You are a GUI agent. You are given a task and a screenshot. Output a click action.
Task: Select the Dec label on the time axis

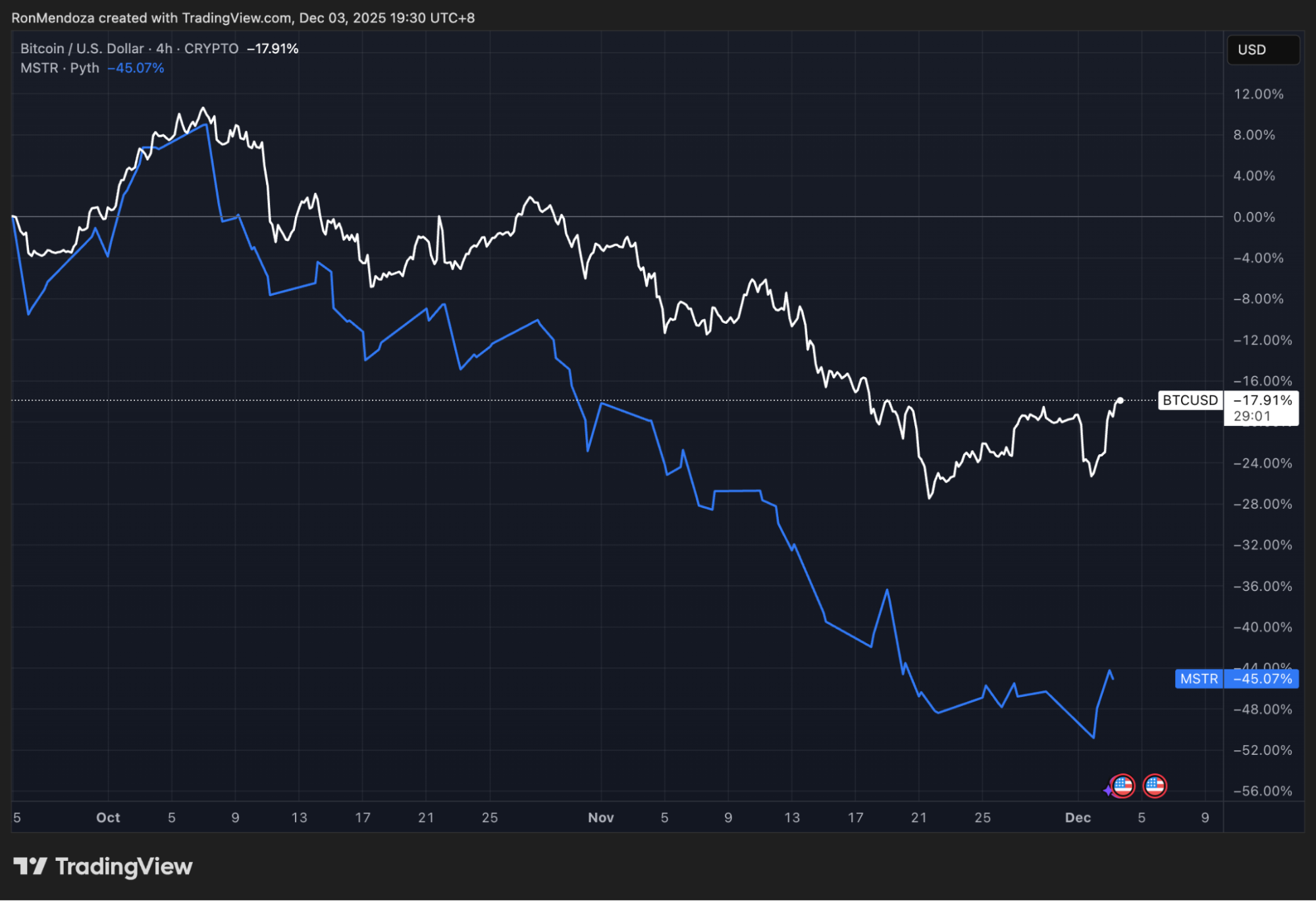click(x=1079, y=817)
